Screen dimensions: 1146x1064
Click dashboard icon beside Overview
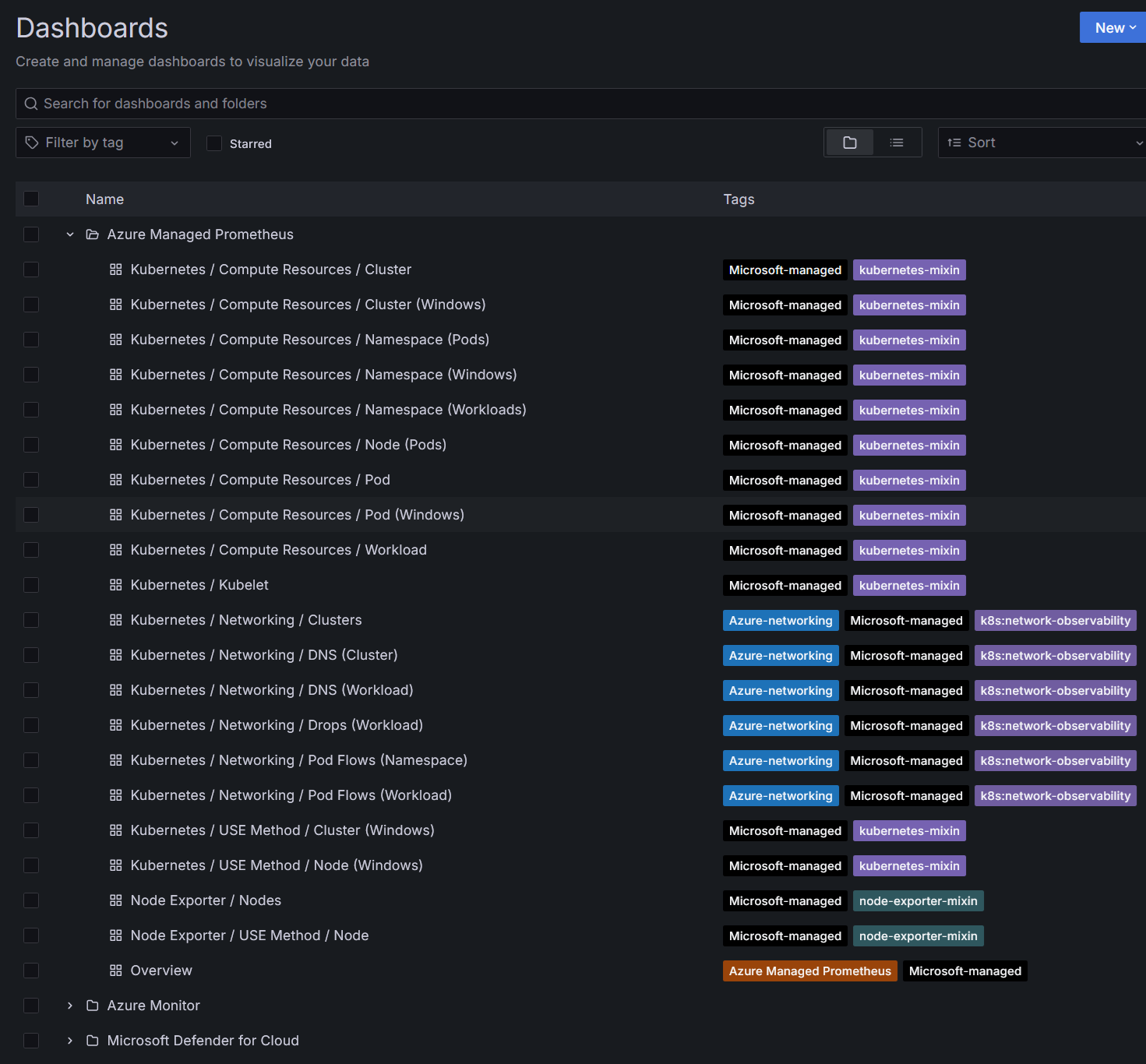[x=116, y=971]
